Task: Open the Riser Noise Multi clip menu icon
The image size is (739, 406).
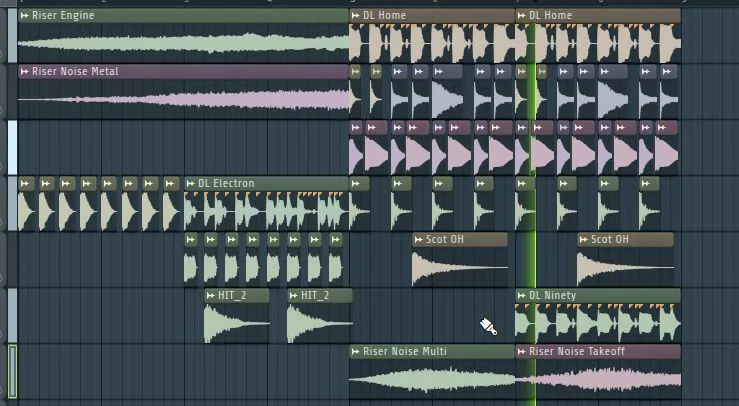Action: pyautogui.click(x=356, y=352)
